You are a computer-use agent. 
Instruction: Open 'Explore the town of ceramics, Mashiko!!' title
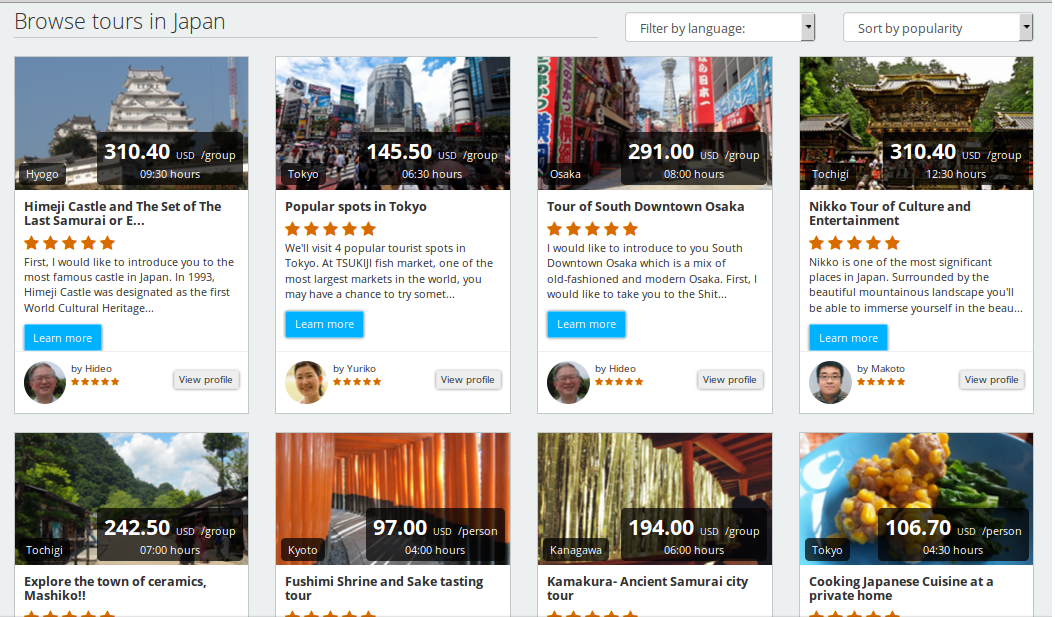pyautogui.click(x=115, y=588)
